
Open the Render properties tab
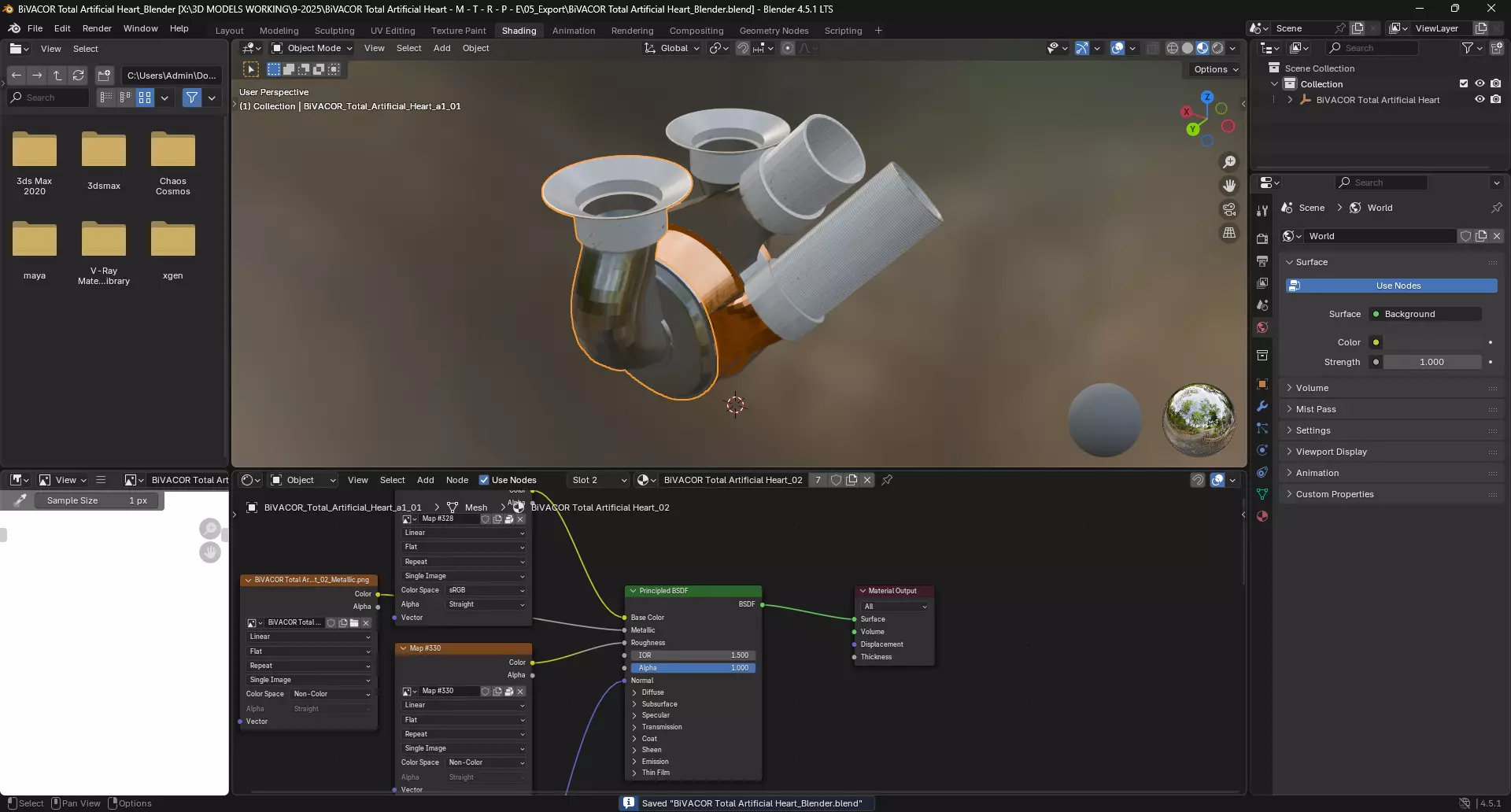point(1262,238)
